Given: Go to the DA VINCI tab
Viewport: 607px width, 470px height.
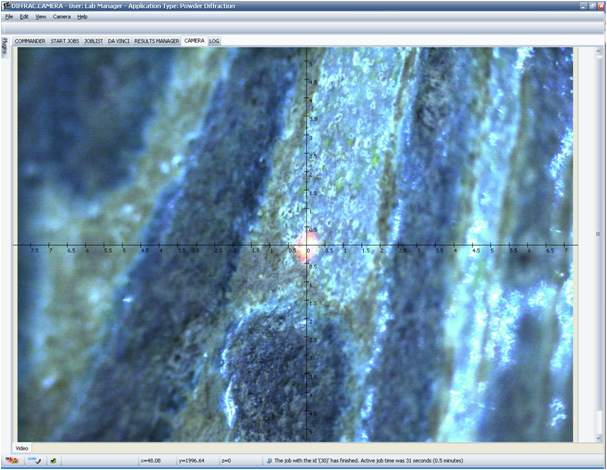Looking at the screenshot, I should pos(118,41).
